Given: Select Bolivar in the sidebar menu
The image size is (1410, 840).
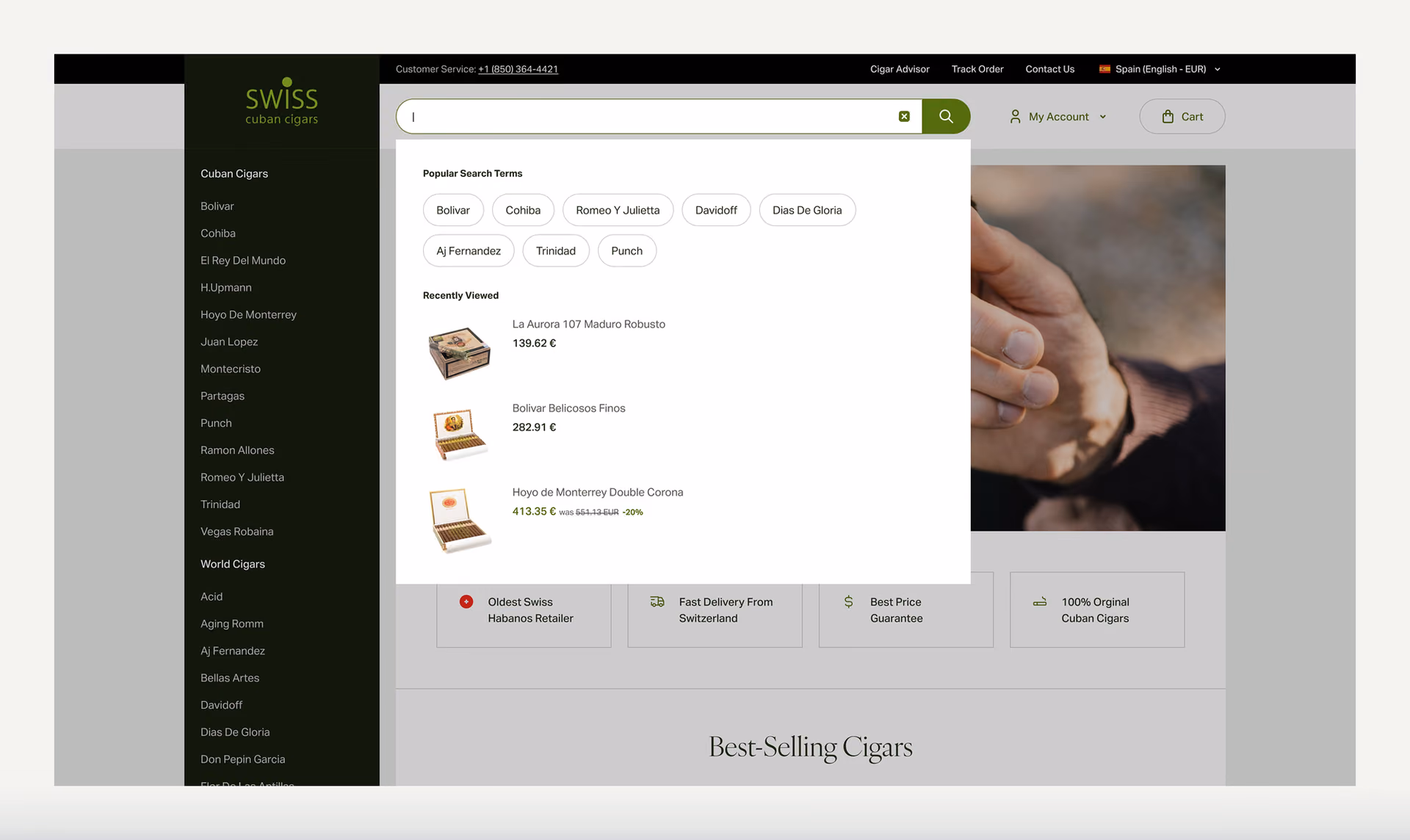Looking at the screenshot, I should coord(217,206).
